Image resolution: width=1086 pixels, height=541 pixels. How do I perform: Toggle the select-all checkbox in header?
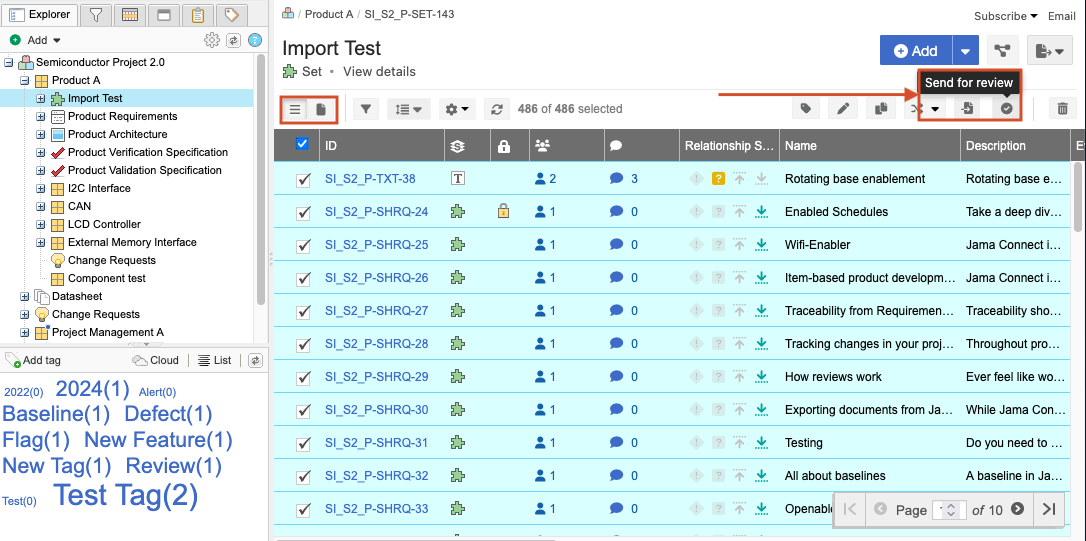(x=302, y=144)
